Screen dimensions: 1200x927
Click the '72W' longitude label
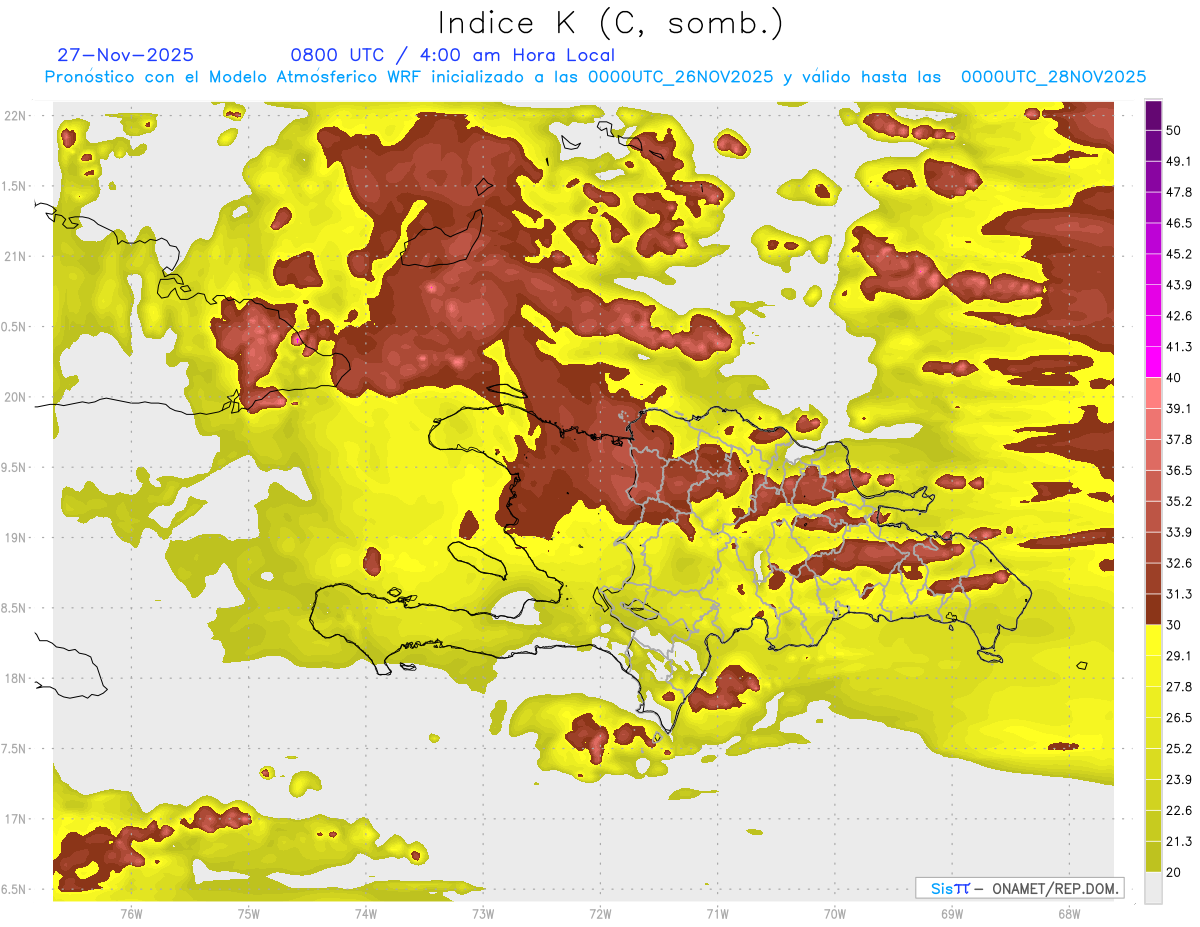600,914
